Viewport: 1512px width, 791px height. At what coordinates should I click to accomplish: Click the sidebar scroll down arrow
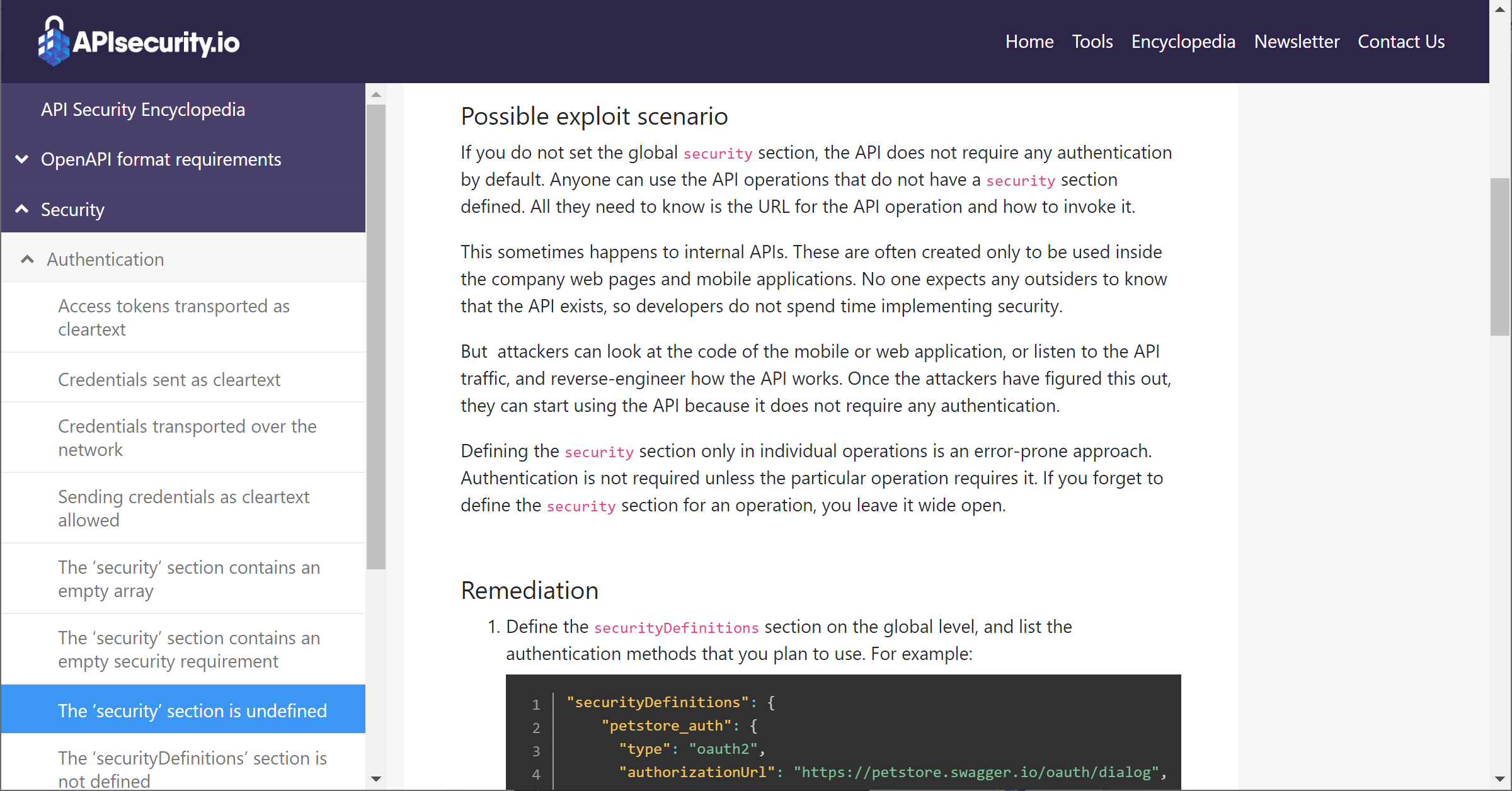click(376, 779)
